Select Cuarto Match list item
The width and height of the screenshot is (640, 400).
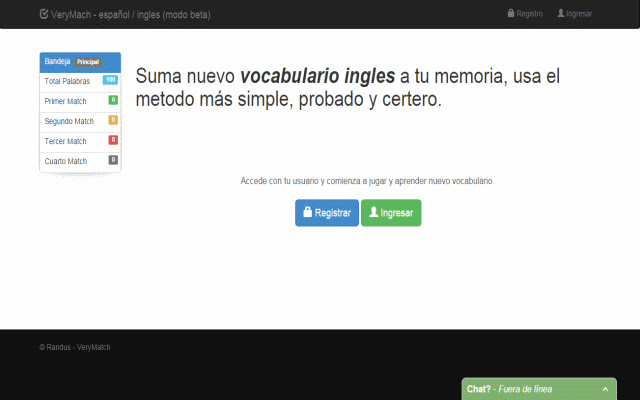(80, 162)
